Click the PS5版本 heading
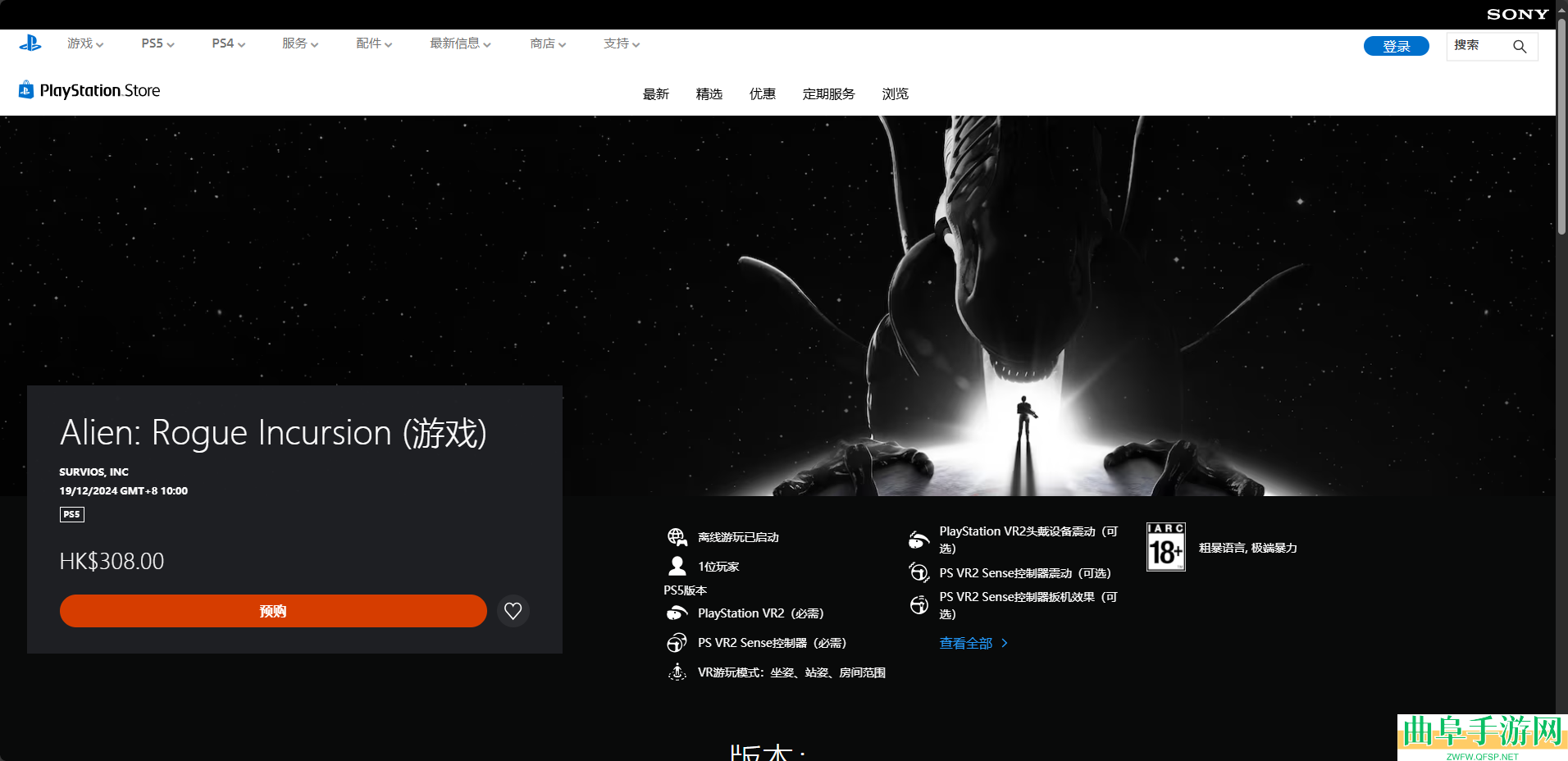The image size is (1568, 761). (686, 590)
